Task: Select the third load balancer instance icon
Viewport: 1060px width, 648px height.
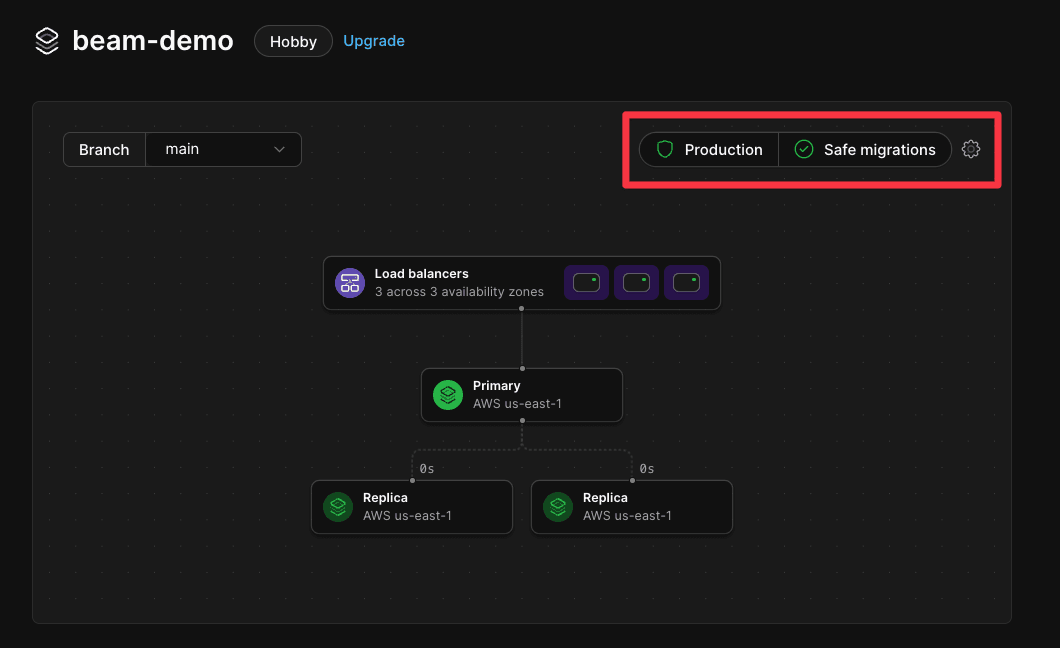Action: click(686, 282)
